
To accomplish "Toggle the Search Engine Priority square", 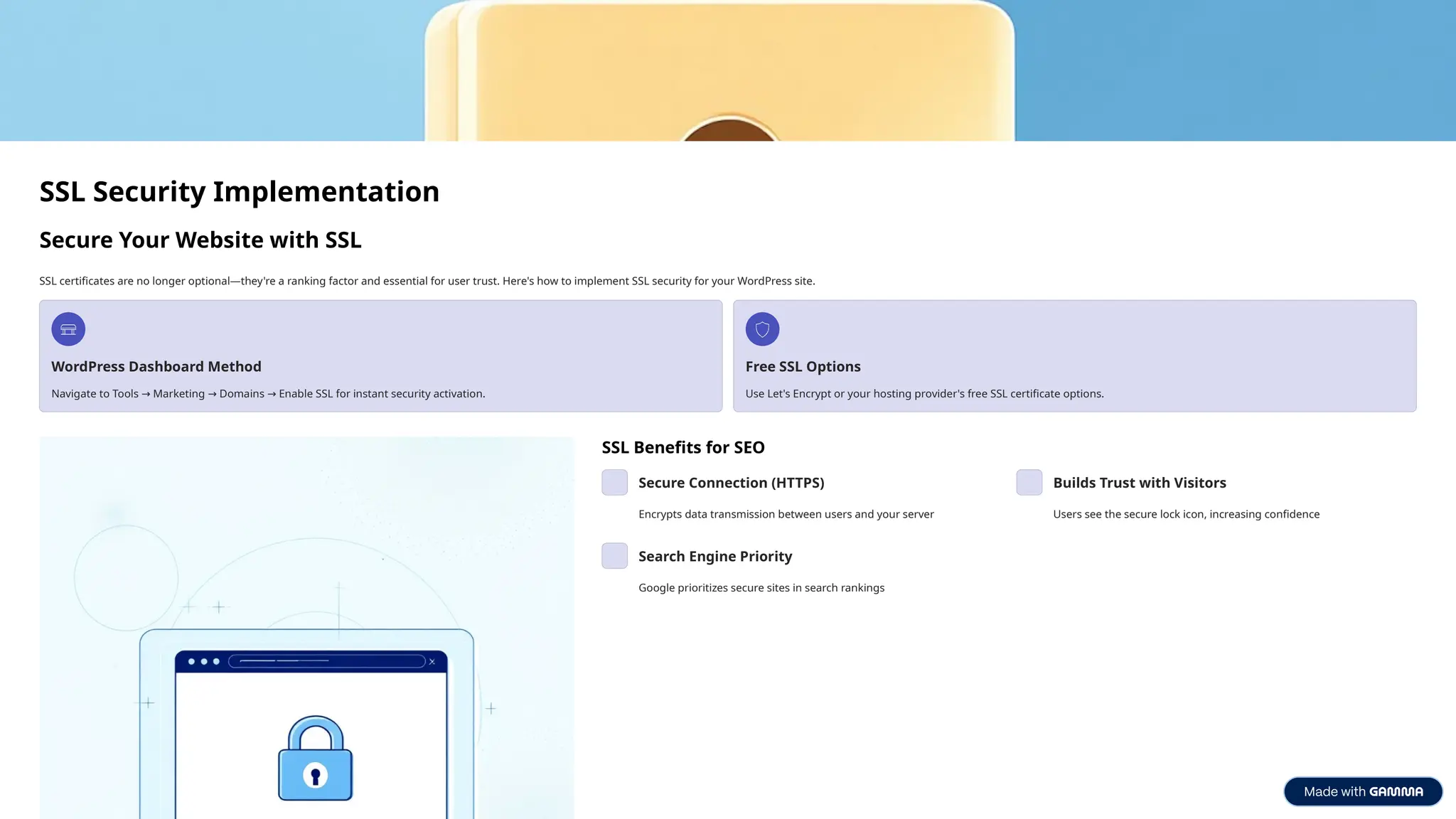I will (x=614, y=556).
